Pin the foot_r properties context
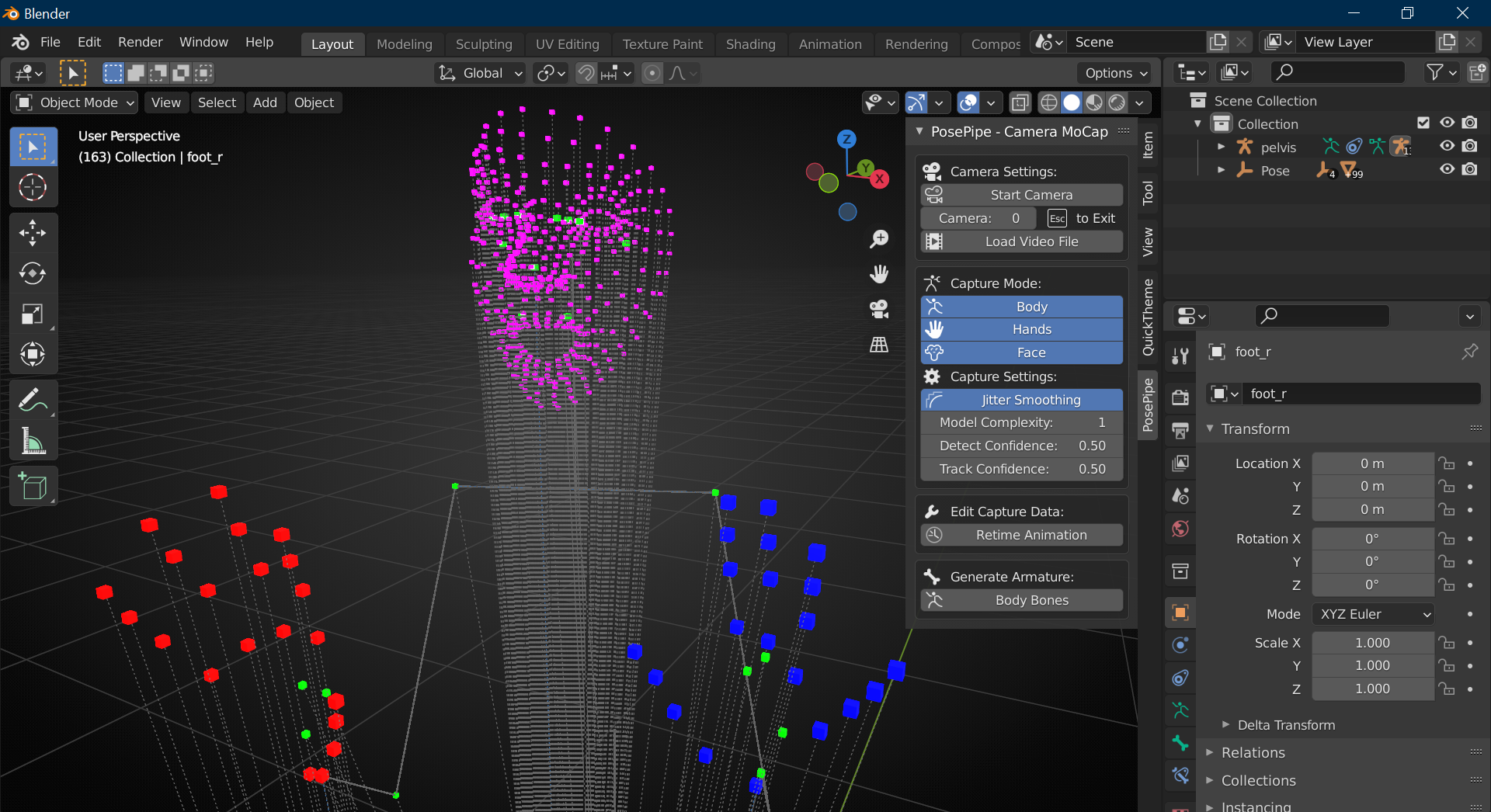 1469,352
